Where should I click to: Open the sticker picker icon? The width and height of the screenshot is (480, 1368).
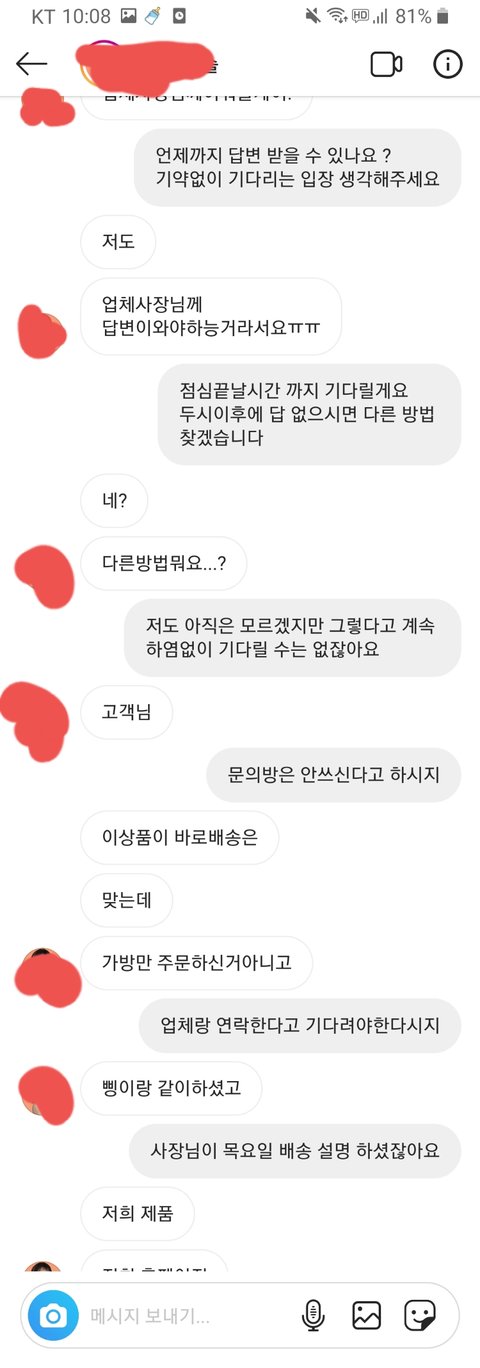tap(419, 1315)
